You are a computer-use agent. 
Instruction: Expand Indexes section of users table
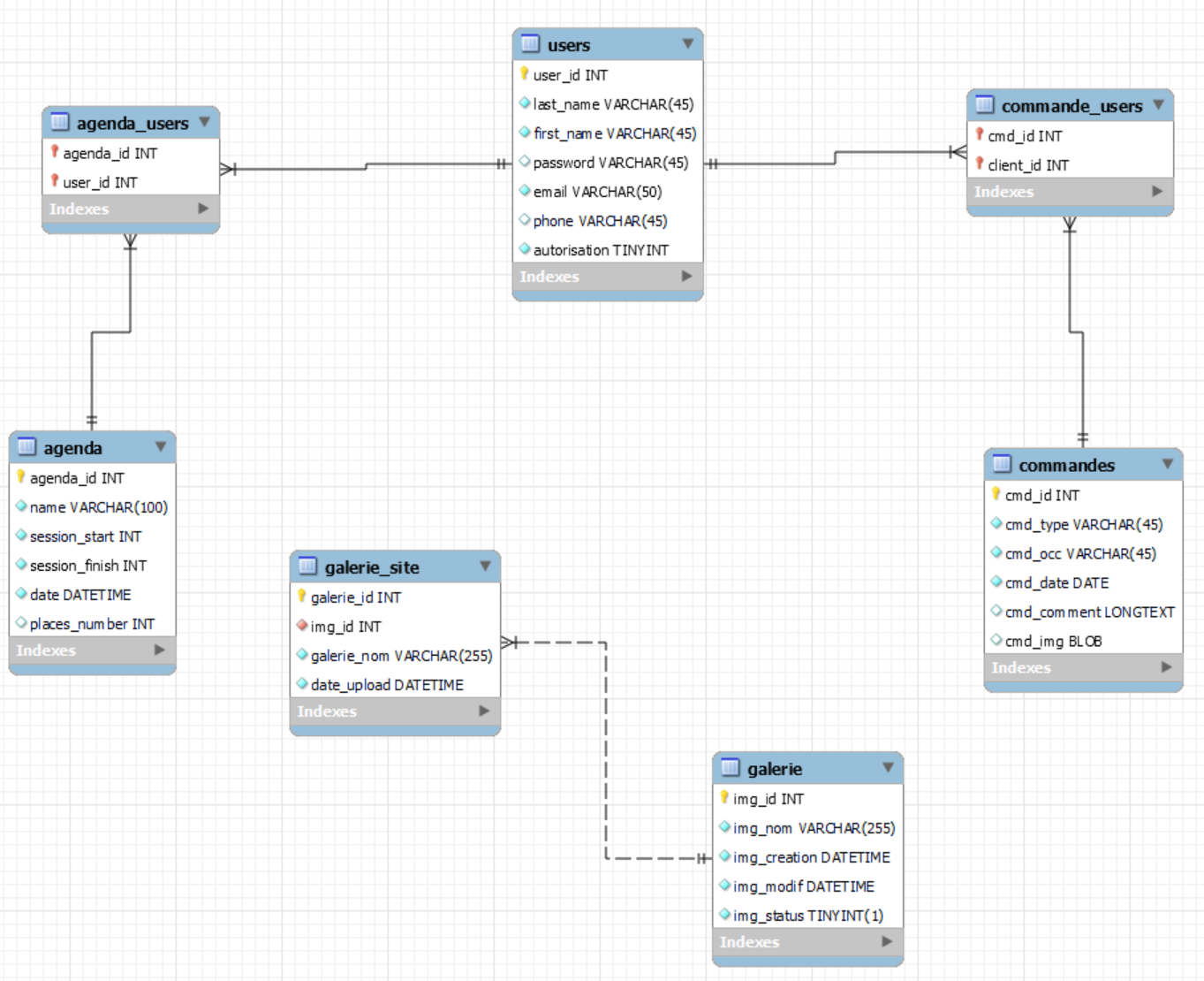coord(687,276)
